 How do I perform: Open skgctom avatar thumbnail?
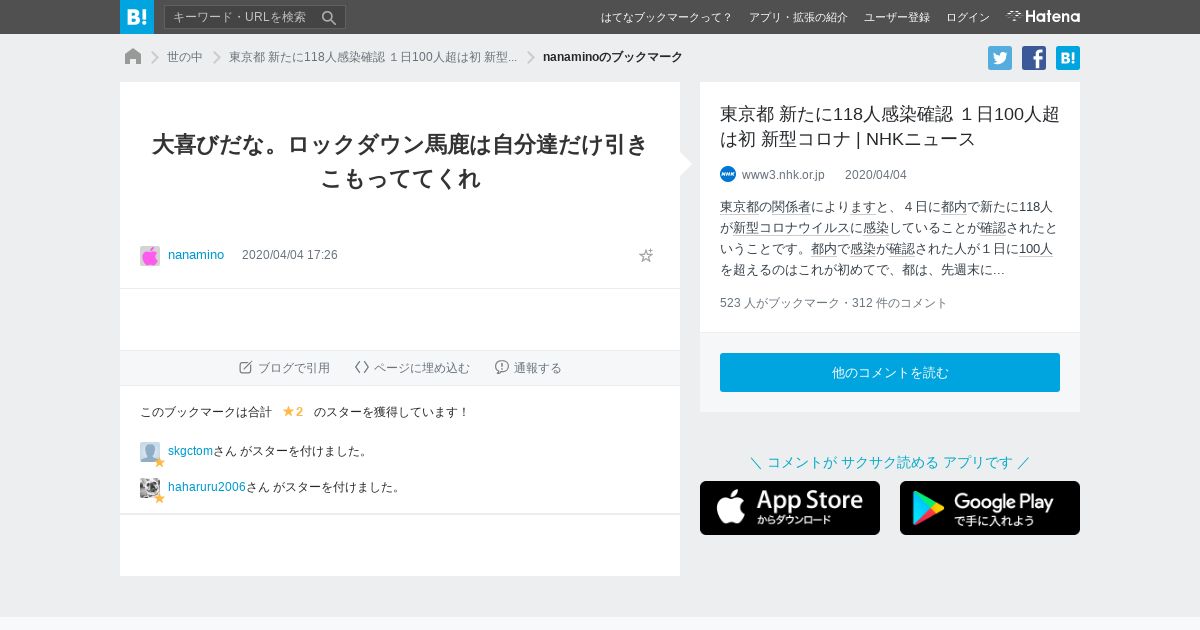pyautogui.click(x=150, y=452)
